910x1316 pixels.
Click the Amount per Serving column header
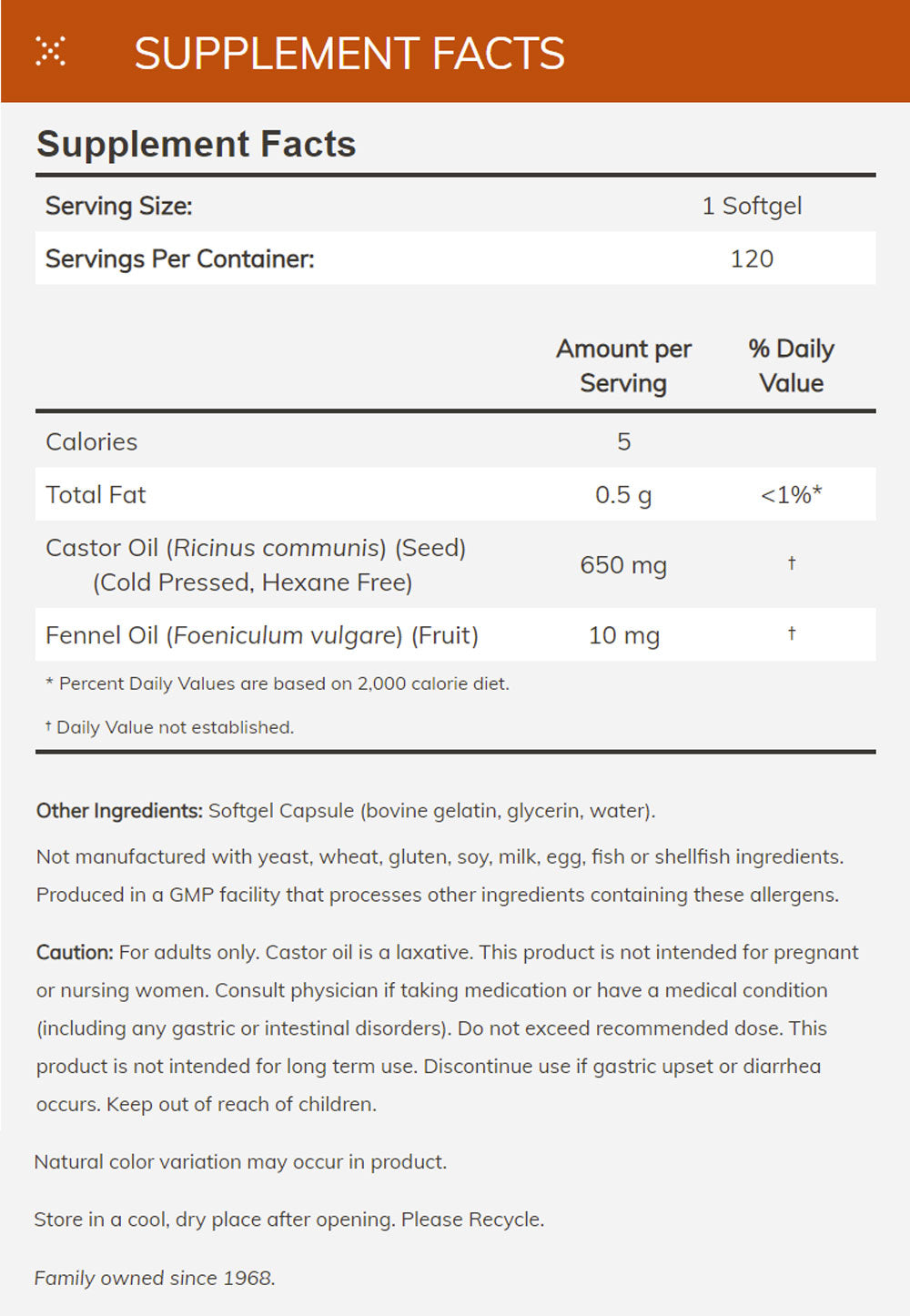[x=623, y=366]
